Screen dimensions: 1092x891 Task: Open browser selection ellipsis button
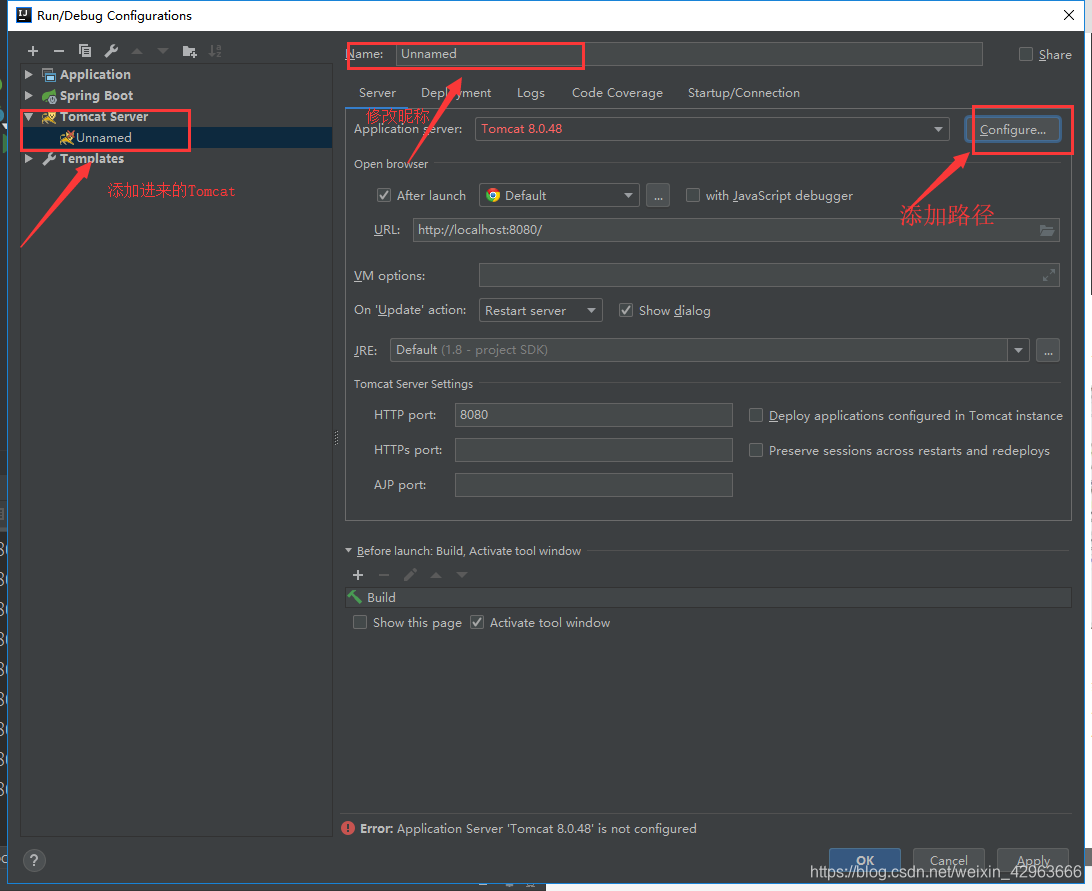coord(657,196)
